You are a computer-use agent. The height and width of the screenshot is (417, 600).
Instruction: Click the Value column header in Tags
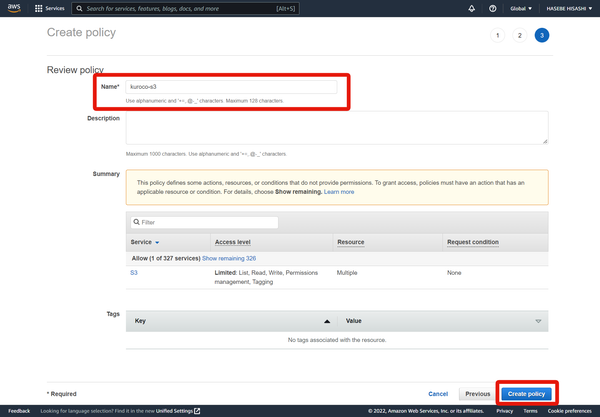(x=354, y=321)
